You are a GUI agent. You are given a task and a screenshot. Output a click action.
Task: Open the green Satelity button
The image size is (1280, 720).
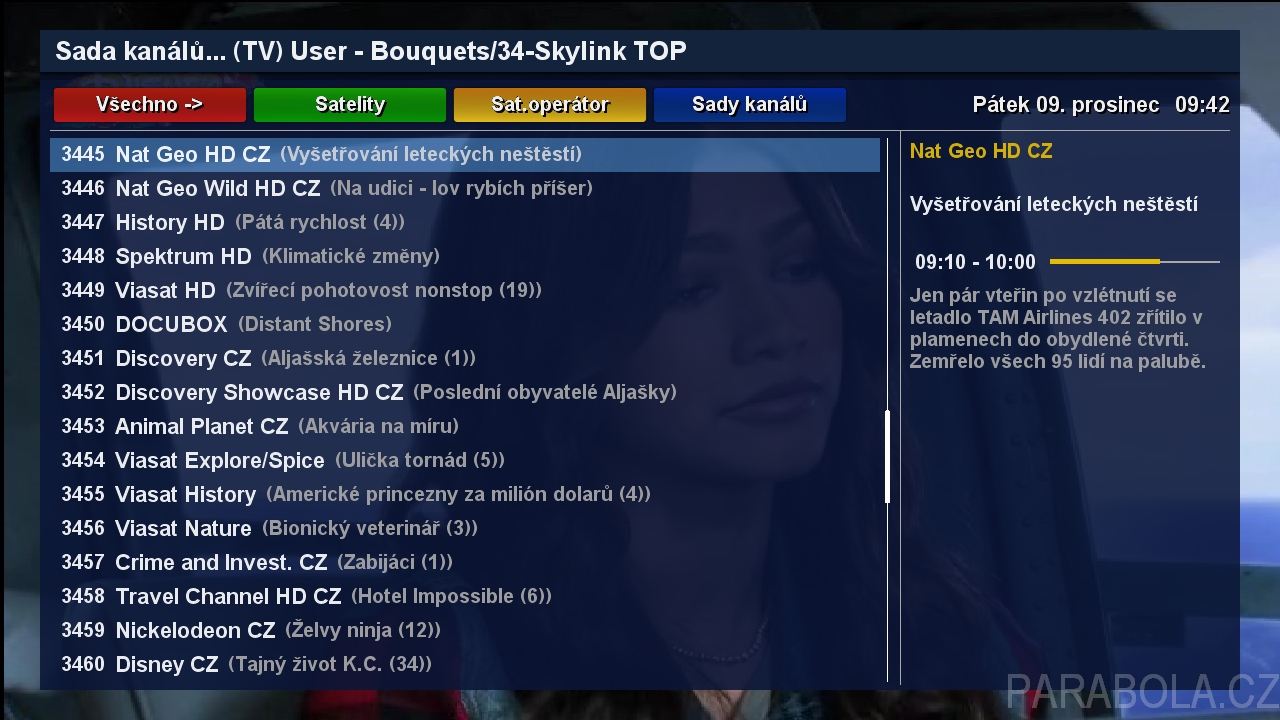[350, 105]
